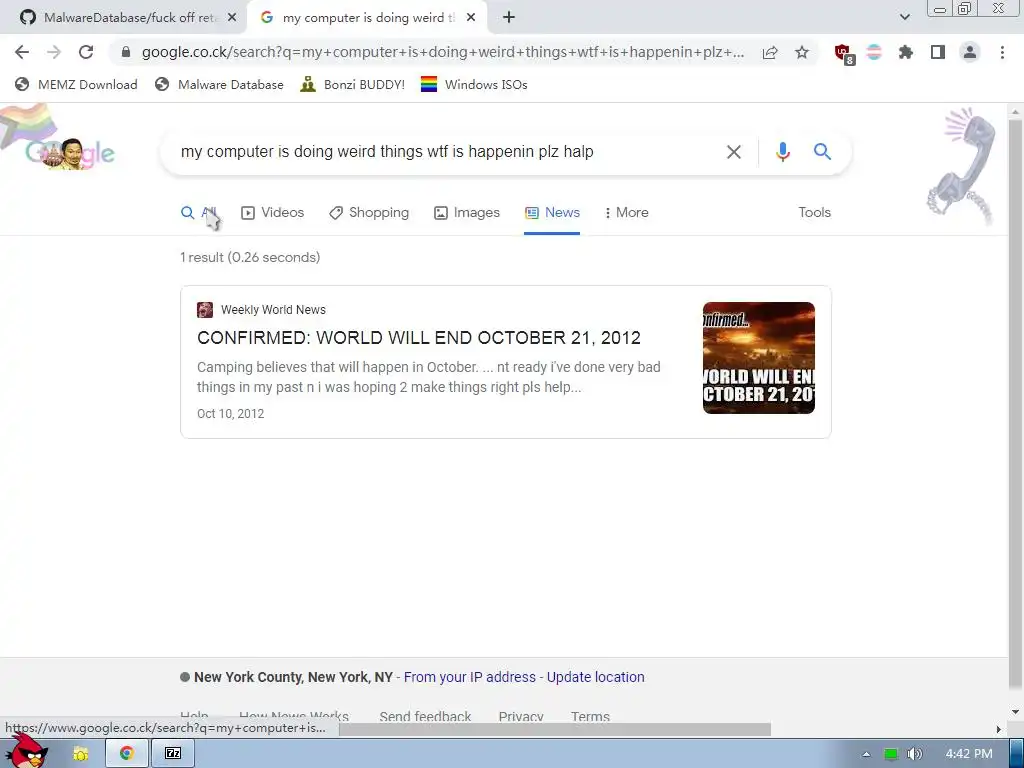Clear the search query with X
This screenshot has height=768, width=1024.
click(x=733, y=152)
